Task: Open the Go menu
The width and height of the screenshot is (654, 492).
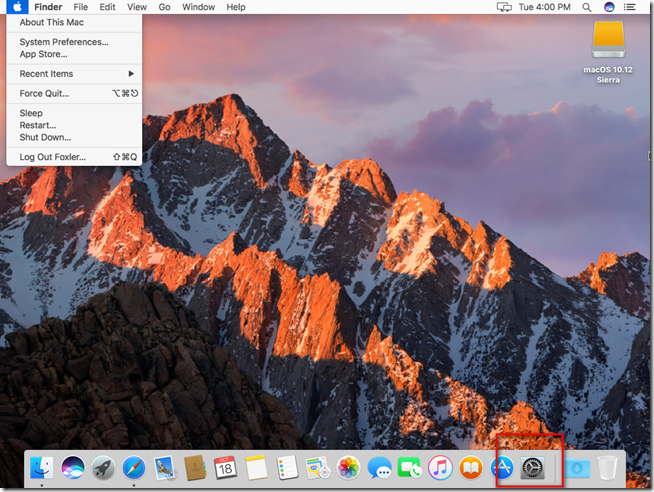Action: click(164, 7)
